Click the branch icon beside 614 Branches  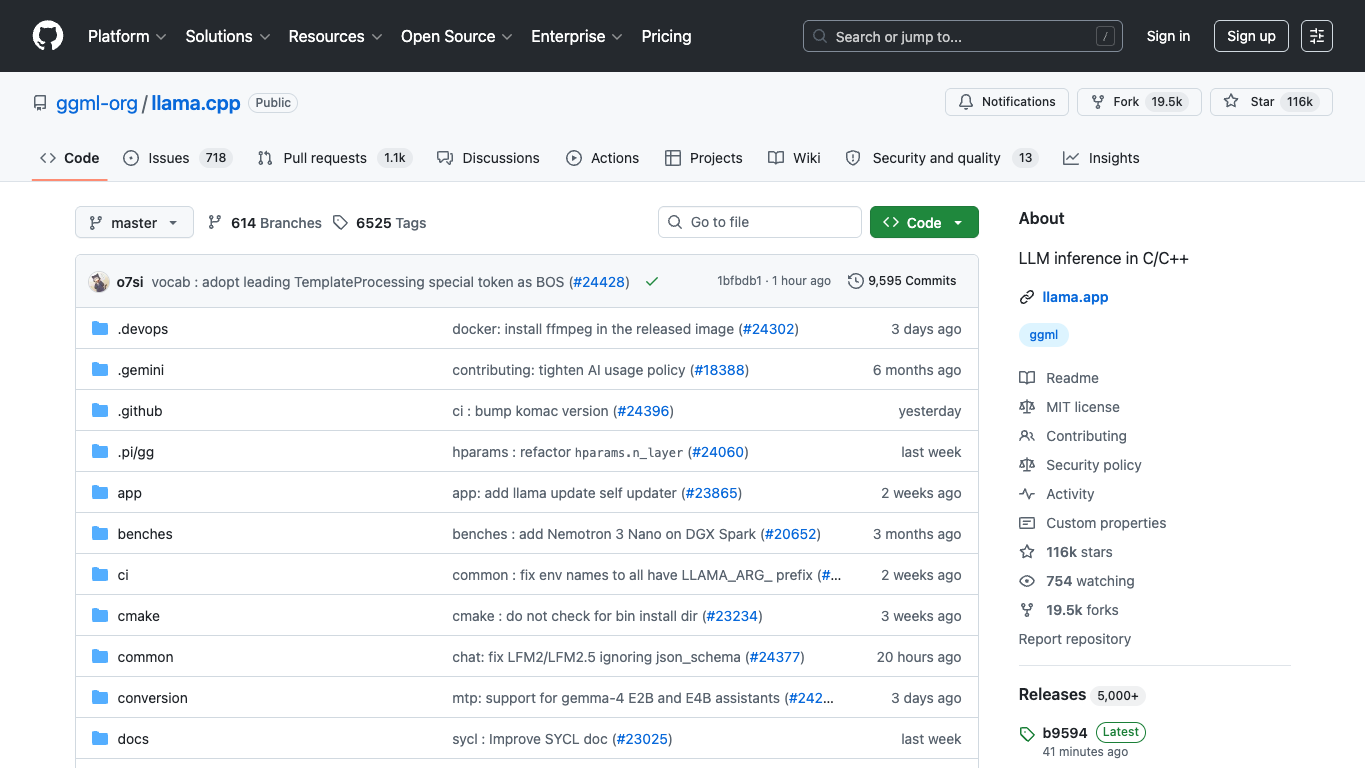(x=215, y=223)
